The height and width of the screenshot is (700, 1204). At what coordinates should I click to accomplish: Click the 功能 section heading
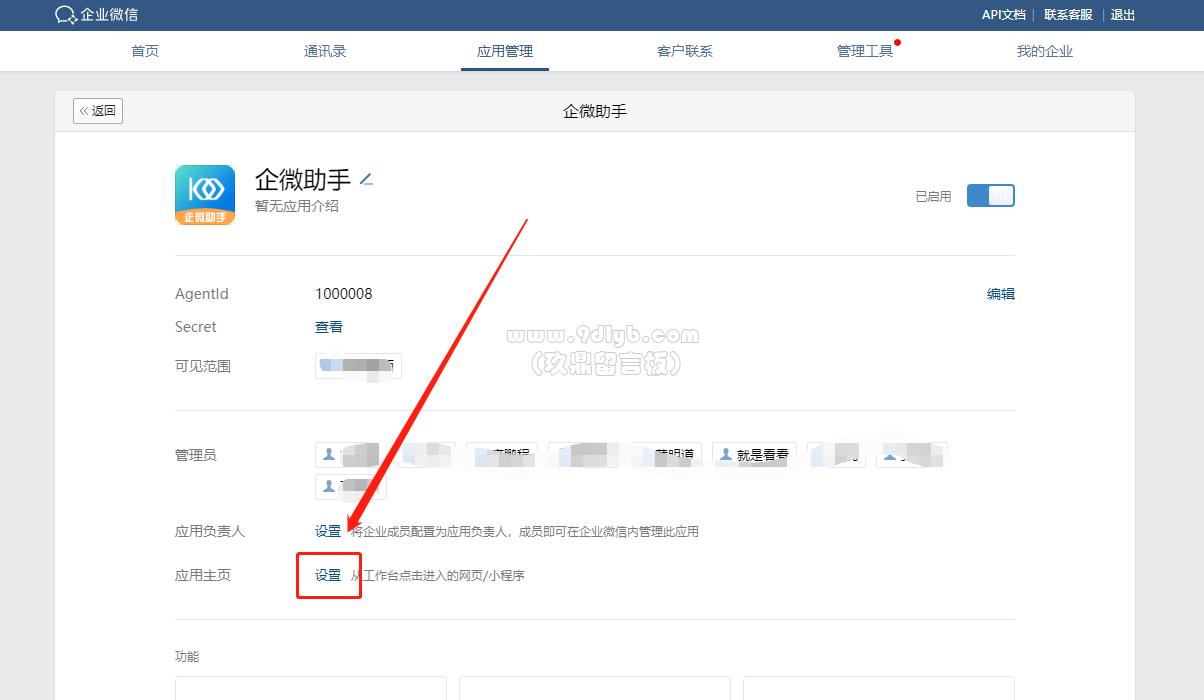(x=187, y=656)
